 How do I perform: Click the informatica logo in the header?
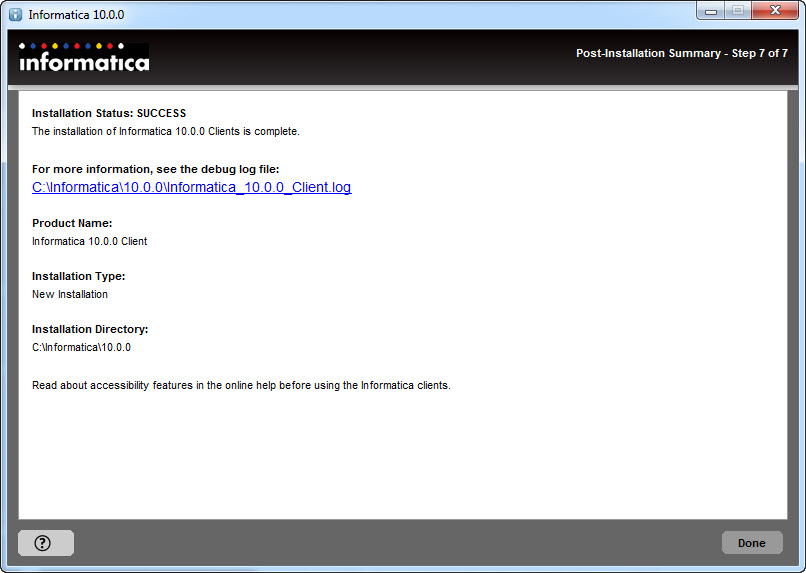tap(84, 57)
